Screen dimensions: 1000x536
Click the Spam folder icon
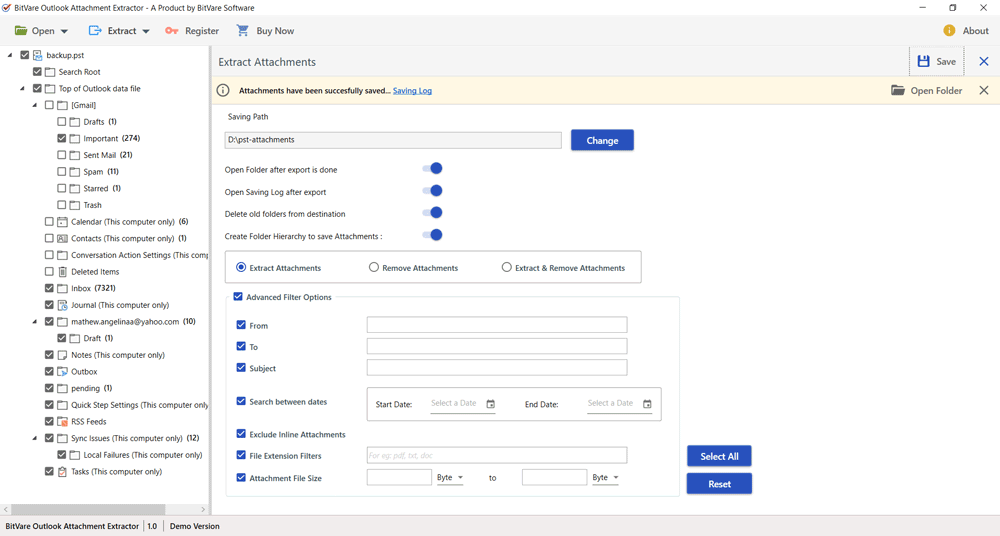coord(75,172)
